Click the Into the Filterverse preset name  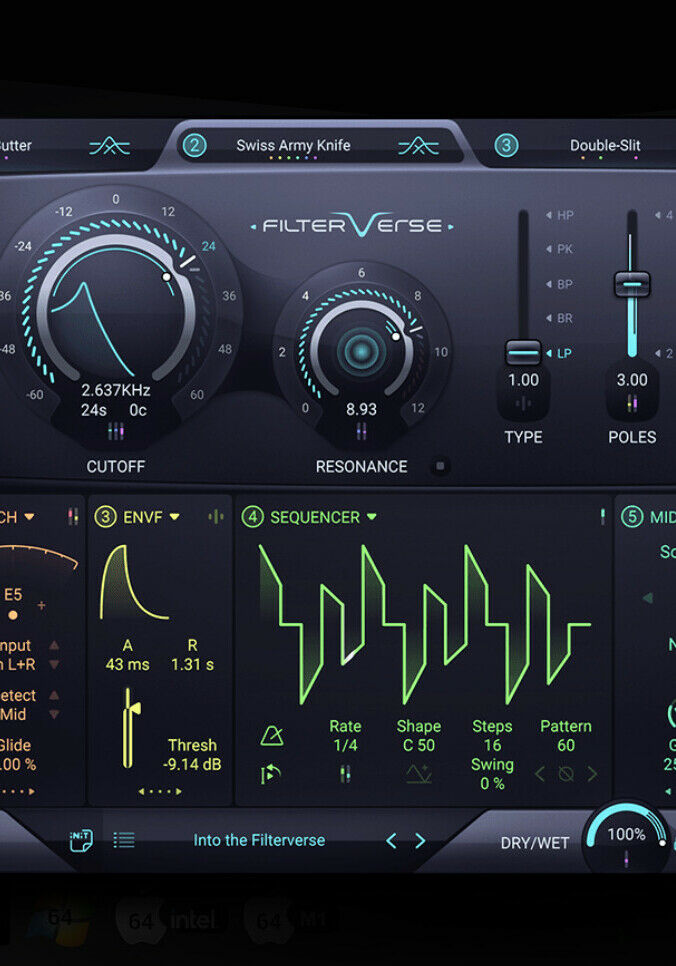tap(259, 841)
